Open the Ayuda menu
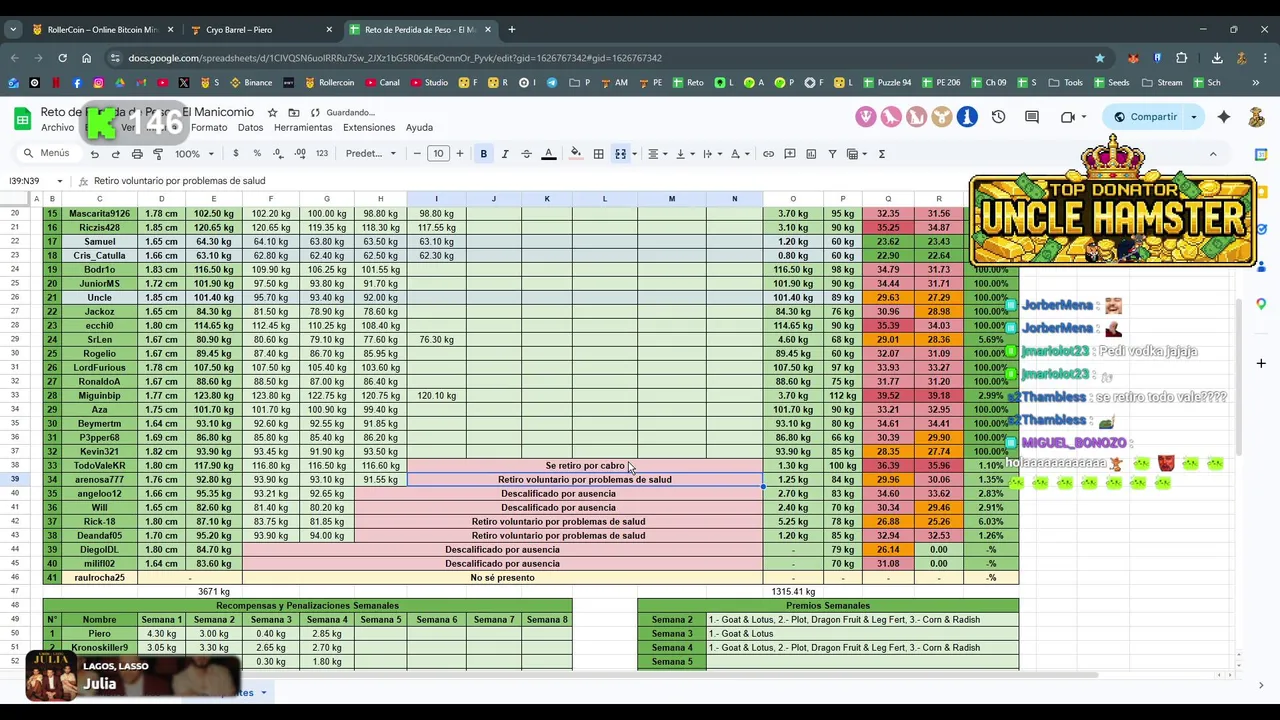The image size is (1280, 720). point(419,128)
